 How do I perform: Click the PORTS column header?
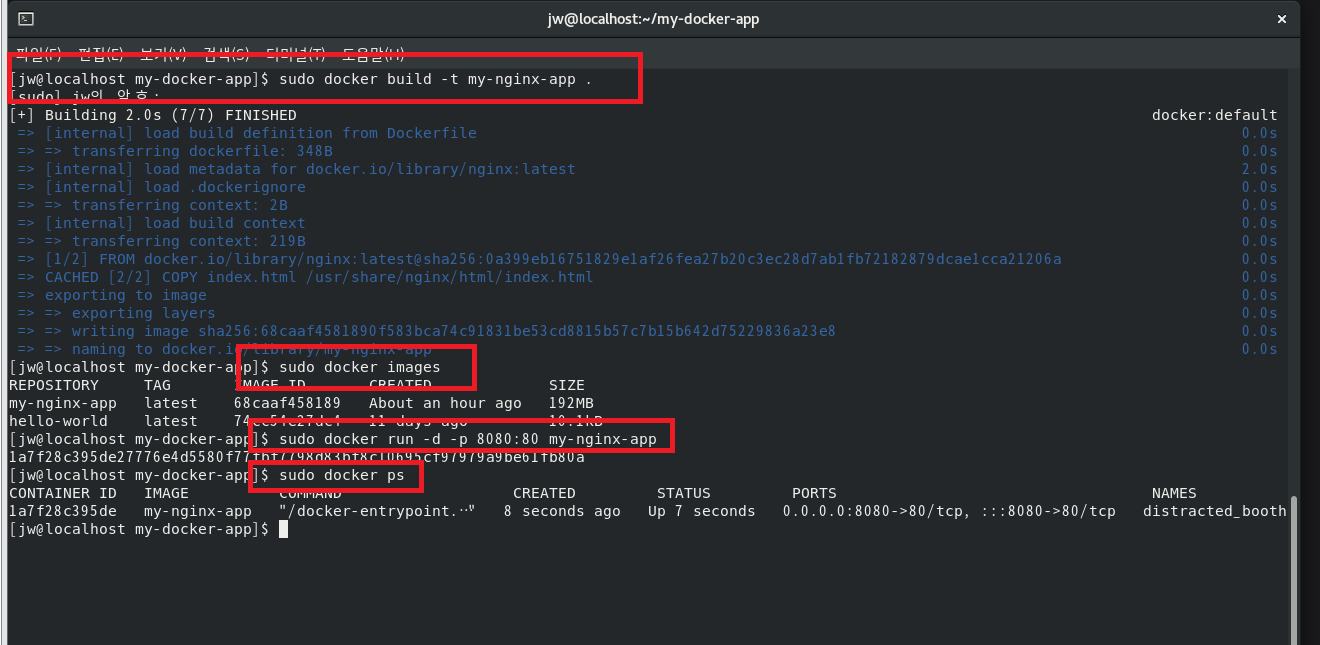tap(814, 493)
